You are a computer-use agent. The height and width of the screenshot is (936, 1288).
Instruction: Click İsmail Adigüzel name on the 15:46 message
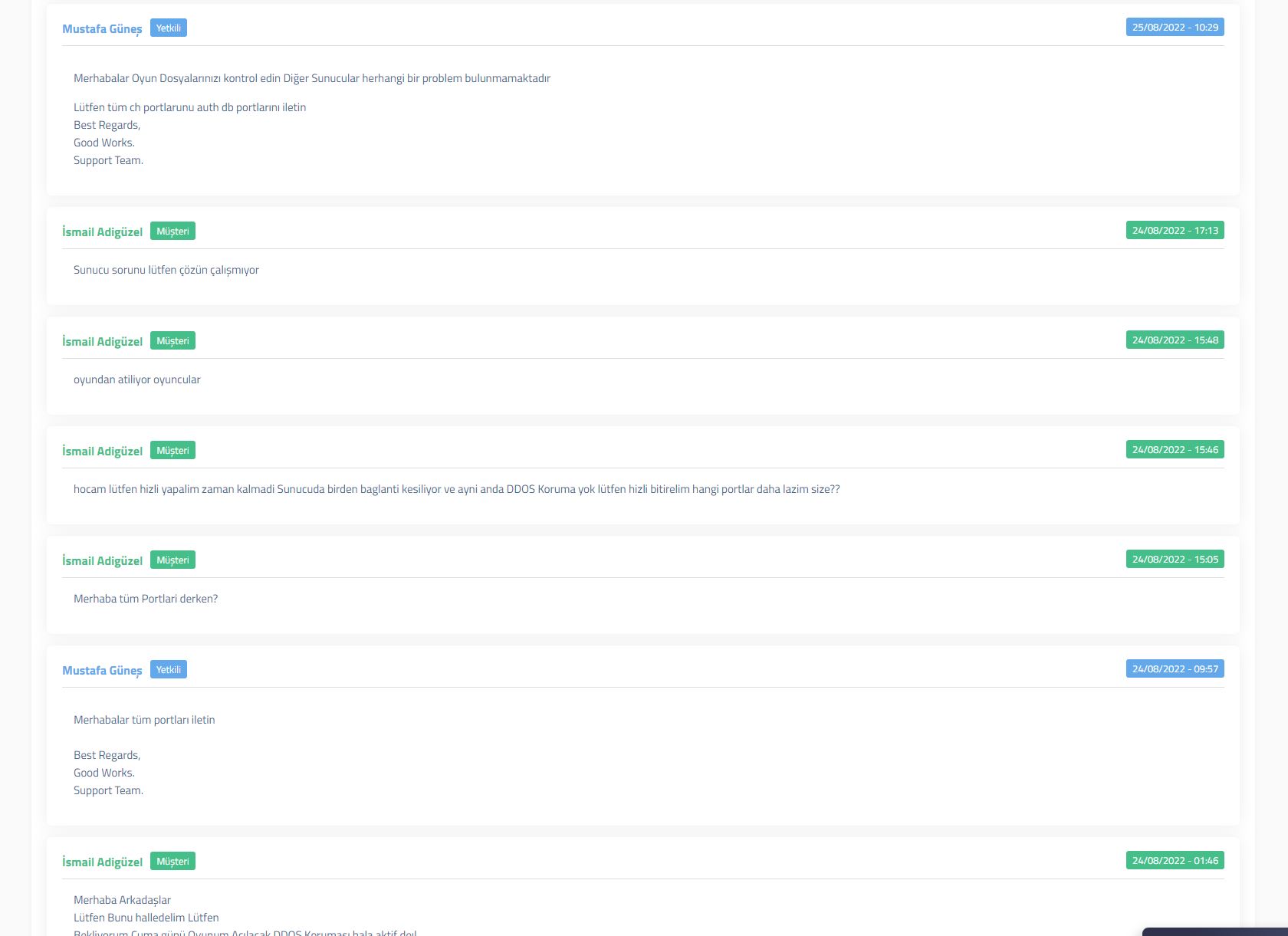point(102,452)
